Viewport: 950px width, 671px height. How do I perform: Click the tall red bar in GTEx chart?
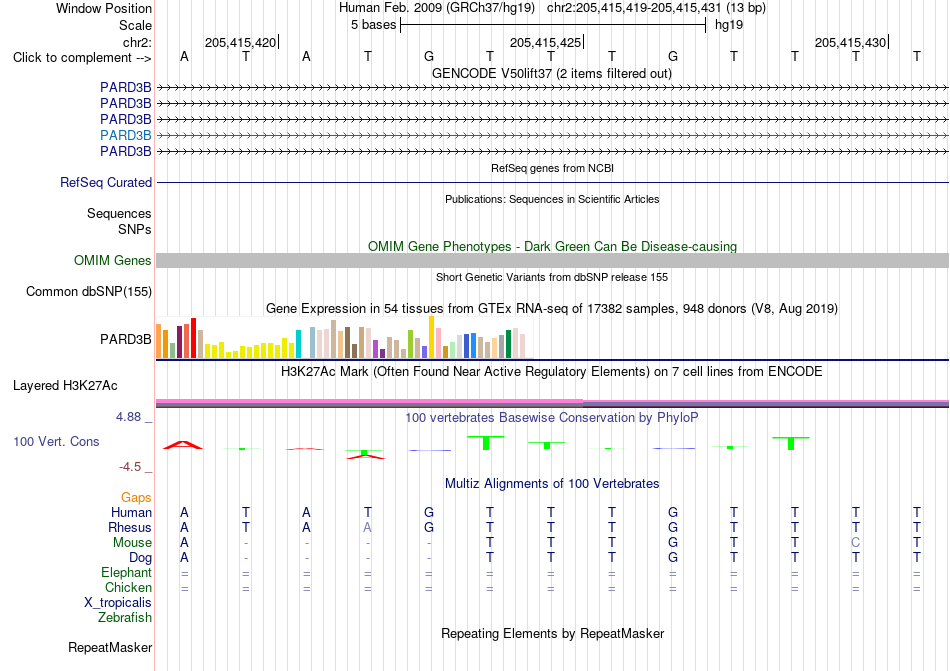pyautogui.click(x=193, y=338)
